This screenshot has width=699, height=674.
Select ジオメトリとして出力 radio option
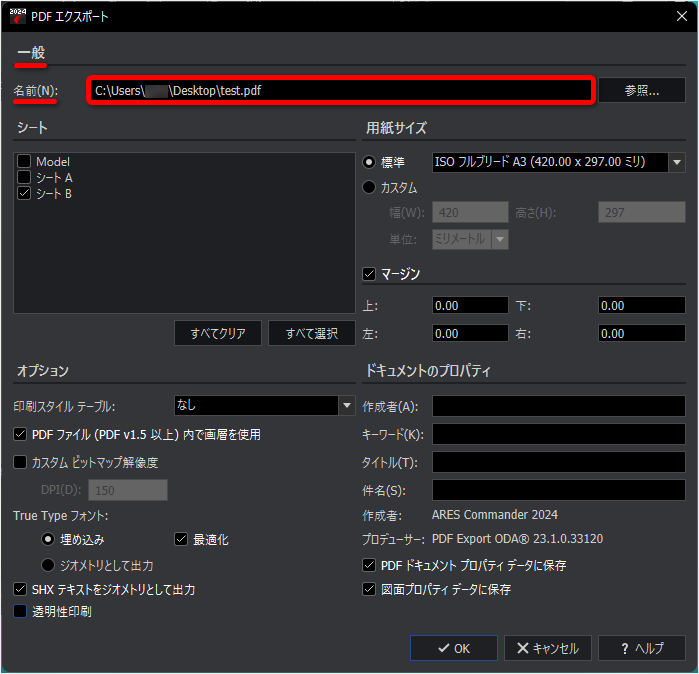[48, 565]
